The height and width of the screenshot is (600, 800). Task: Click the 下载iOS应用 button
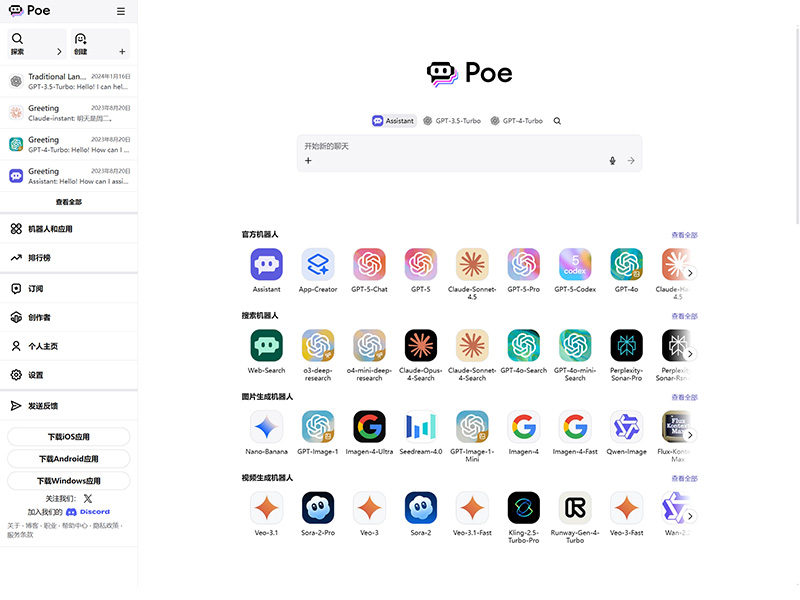69,436
